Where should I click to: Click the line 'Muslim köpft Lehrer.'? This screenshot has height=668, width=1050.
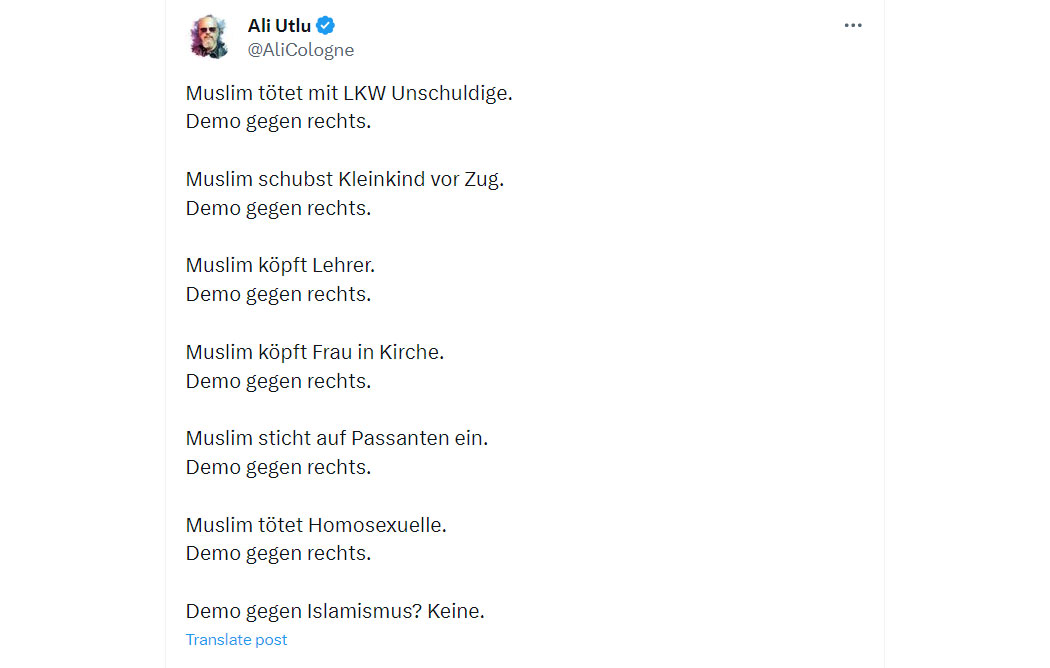pyautogui.click(x=280, y=266)
